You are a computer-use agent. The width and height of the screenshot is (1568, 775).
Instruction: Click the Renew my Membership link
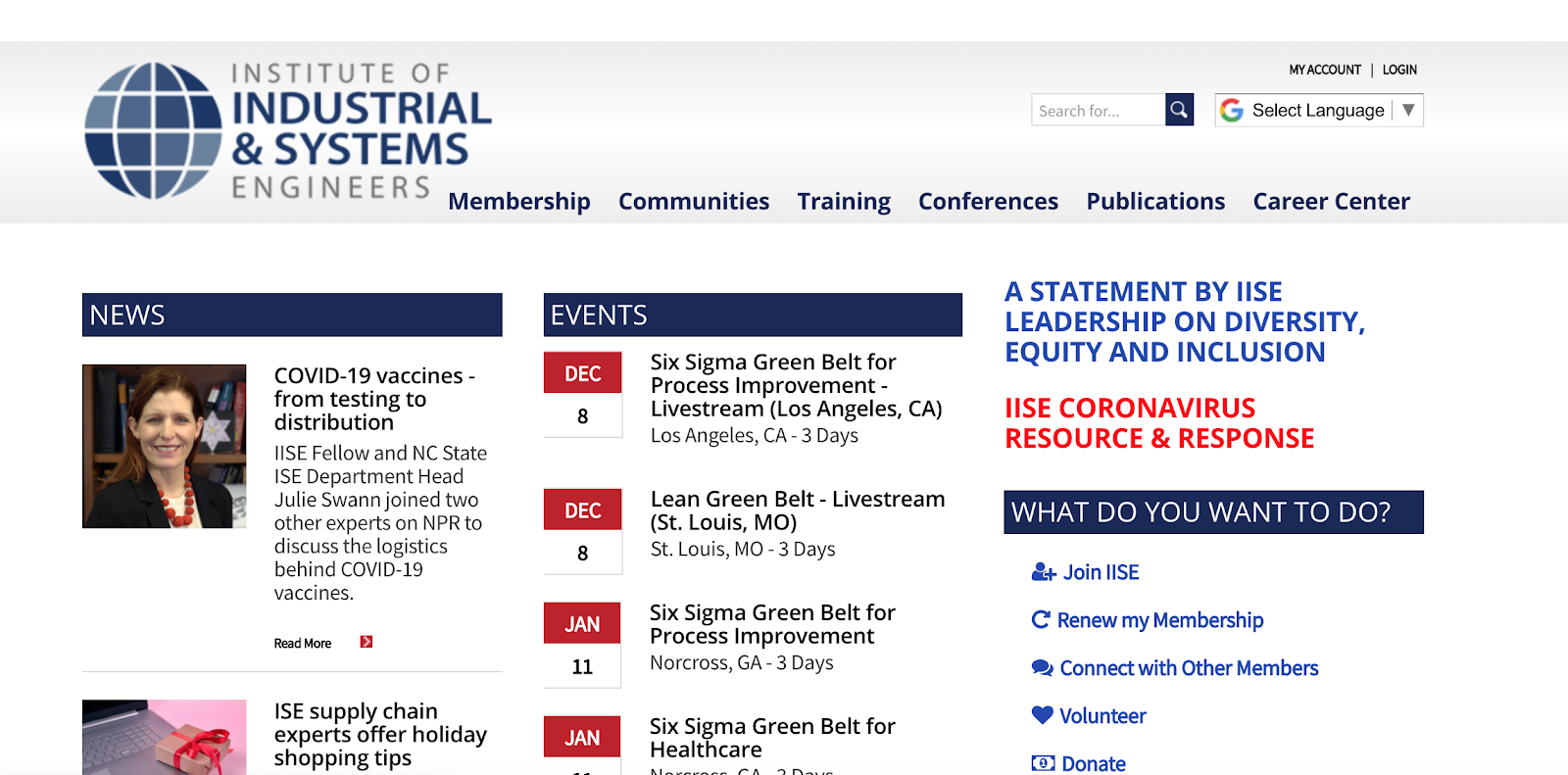(1160, 620)
